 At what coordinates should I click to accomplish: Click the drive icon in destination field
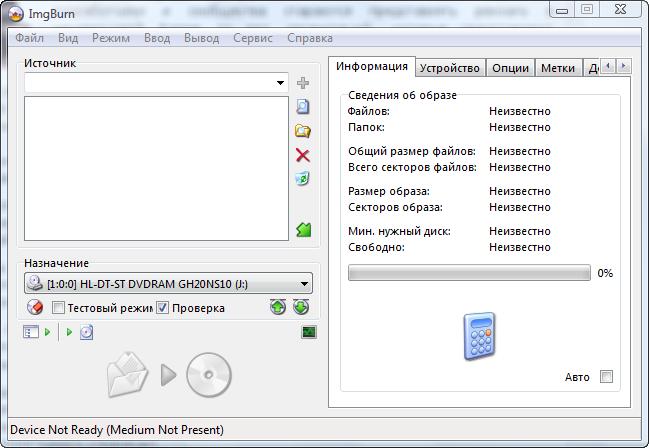point(35,284)
